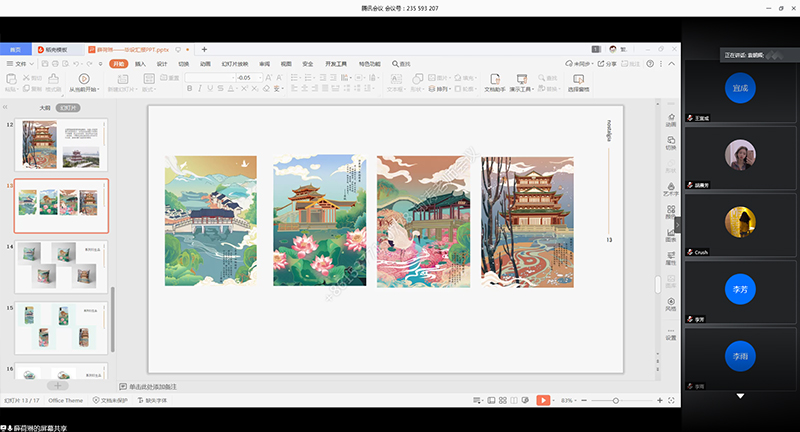Open the 动画 animation side panel icon
Screen dimensions: 800x432
pyautogui.click(x=670, y=119)
